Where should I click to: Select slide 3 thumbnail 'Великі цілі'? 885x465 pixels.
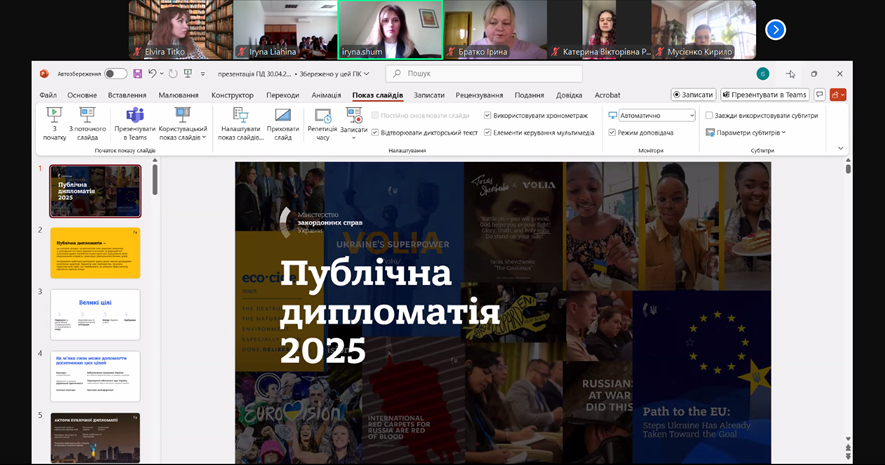pyautogui.click(x=96, y=314)
